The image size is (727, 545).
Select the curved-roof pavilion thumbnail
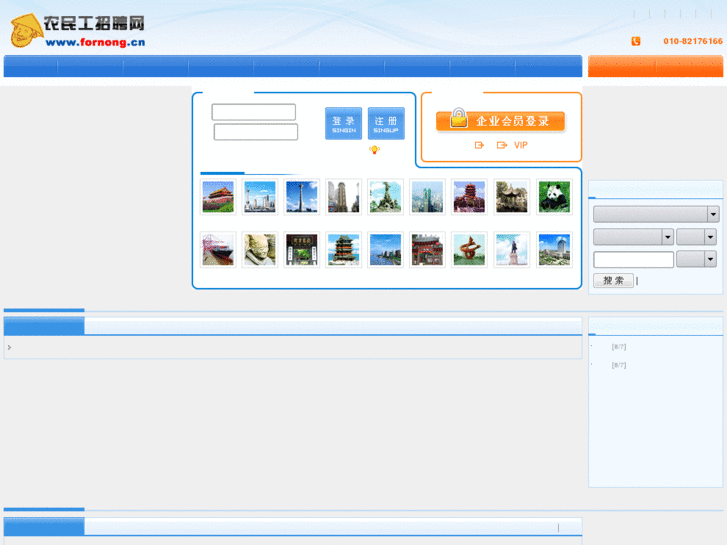tap(511, 197)
